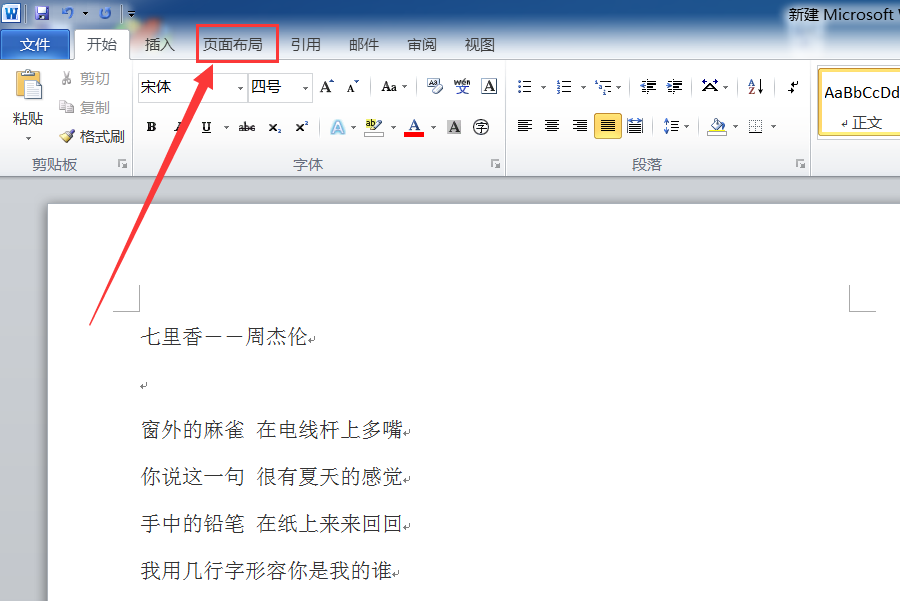Open the highlight color dropdown arrow
Image resolution: width=900 pixels, height=601 pixels.
393,127
